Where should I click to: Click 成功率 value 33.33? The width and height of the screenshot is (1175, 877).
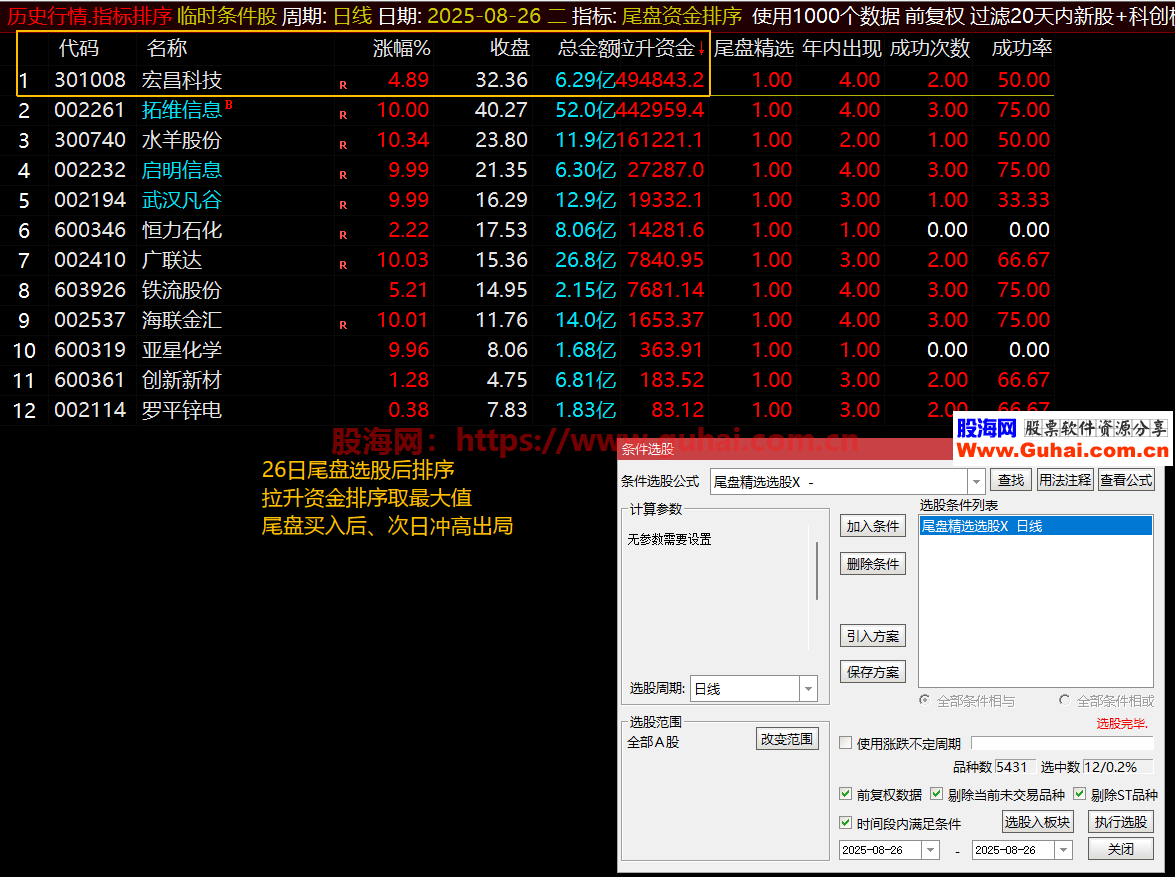click(x=1024, y=199)
